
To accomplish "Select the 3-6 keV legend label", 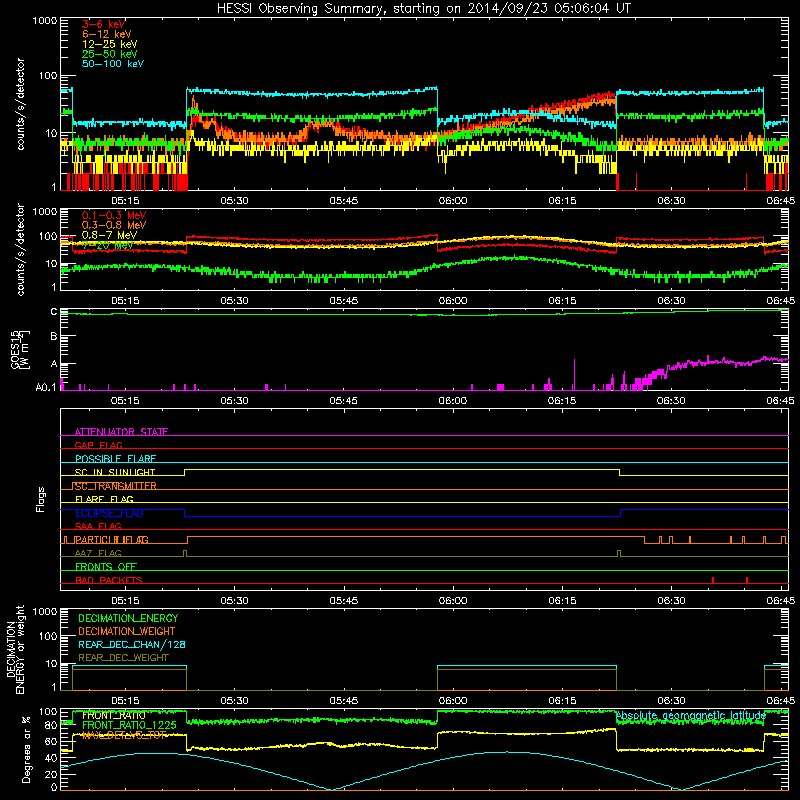I will (x=104, y=24).
